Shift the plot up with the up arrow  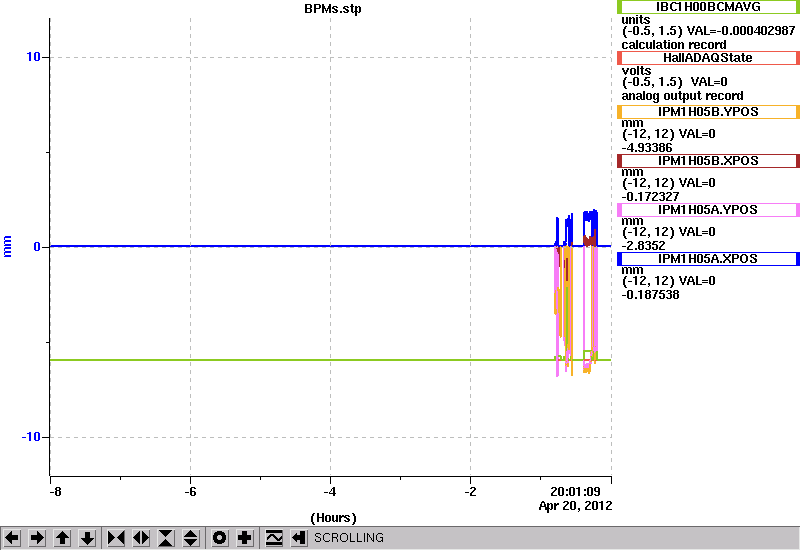coord(62,538)
